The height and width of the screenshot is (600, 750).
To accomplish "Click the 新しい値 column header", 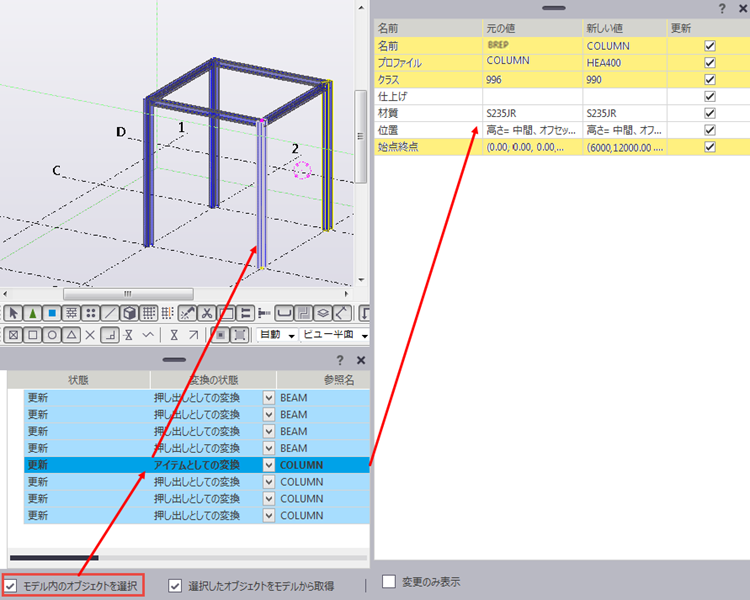I will pos(625,28).
